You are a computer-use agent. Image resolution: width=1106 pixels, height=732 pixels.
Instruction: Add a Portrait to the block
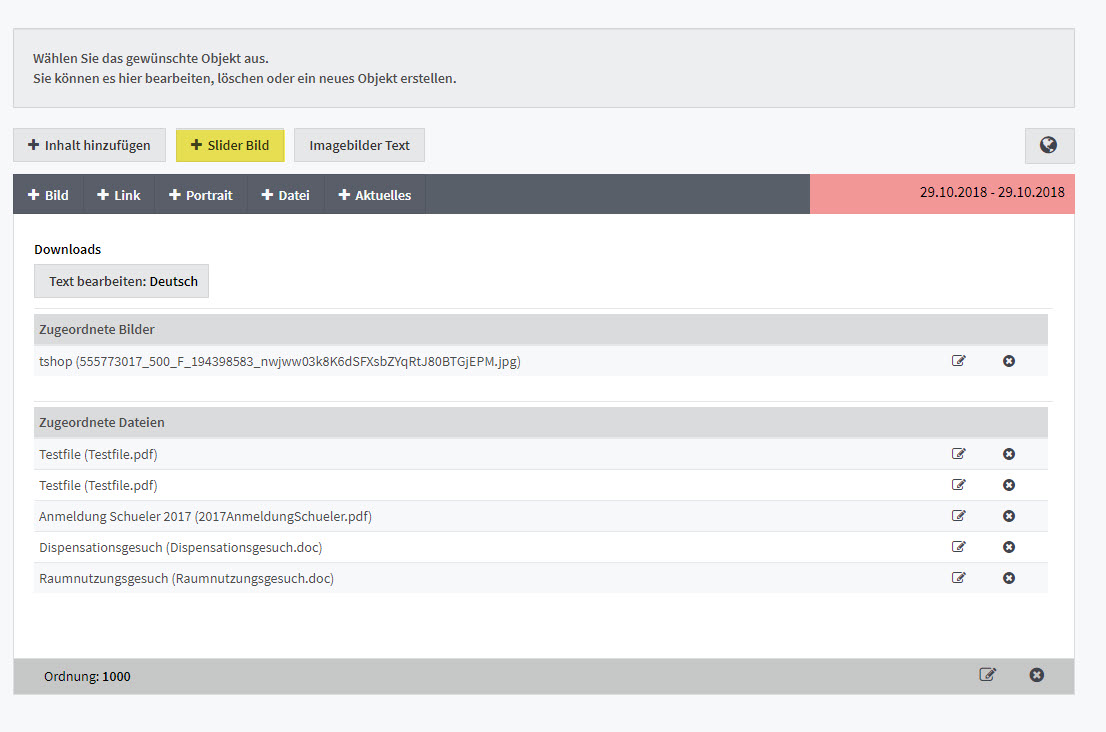pos(200,195)
